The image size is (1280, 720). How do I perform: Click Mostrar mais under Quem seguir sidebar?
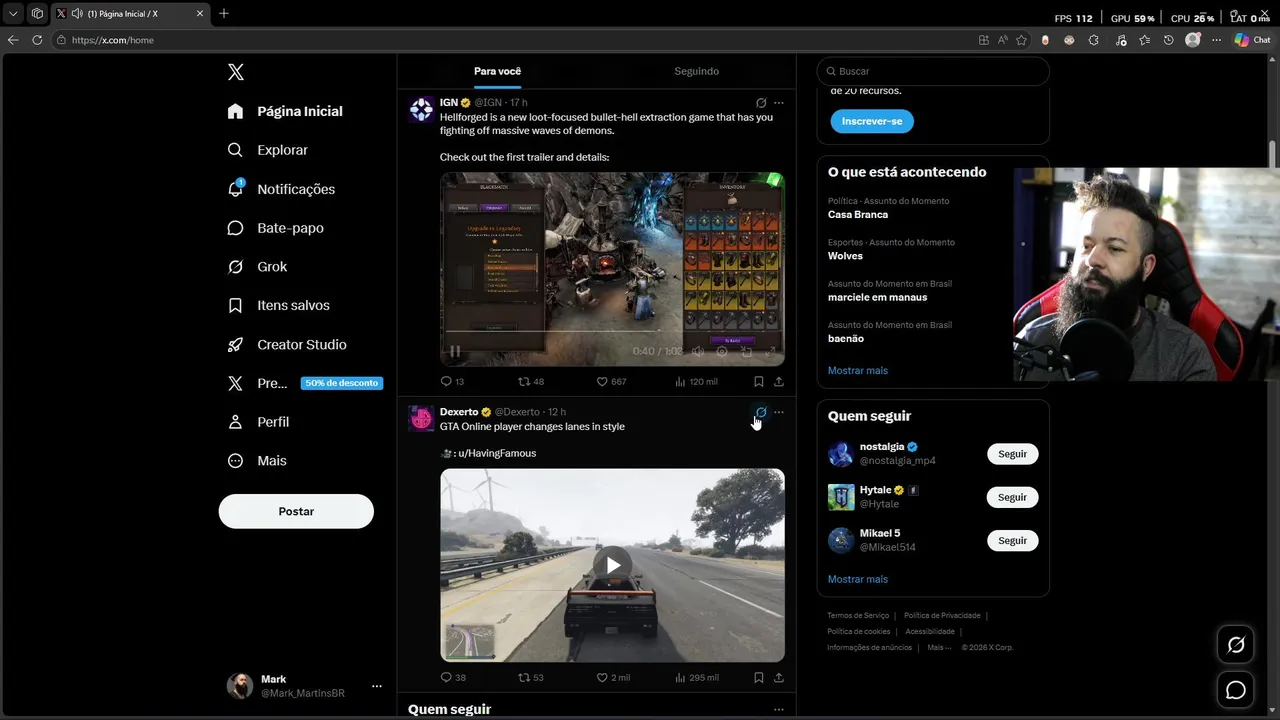pos(858,579)
